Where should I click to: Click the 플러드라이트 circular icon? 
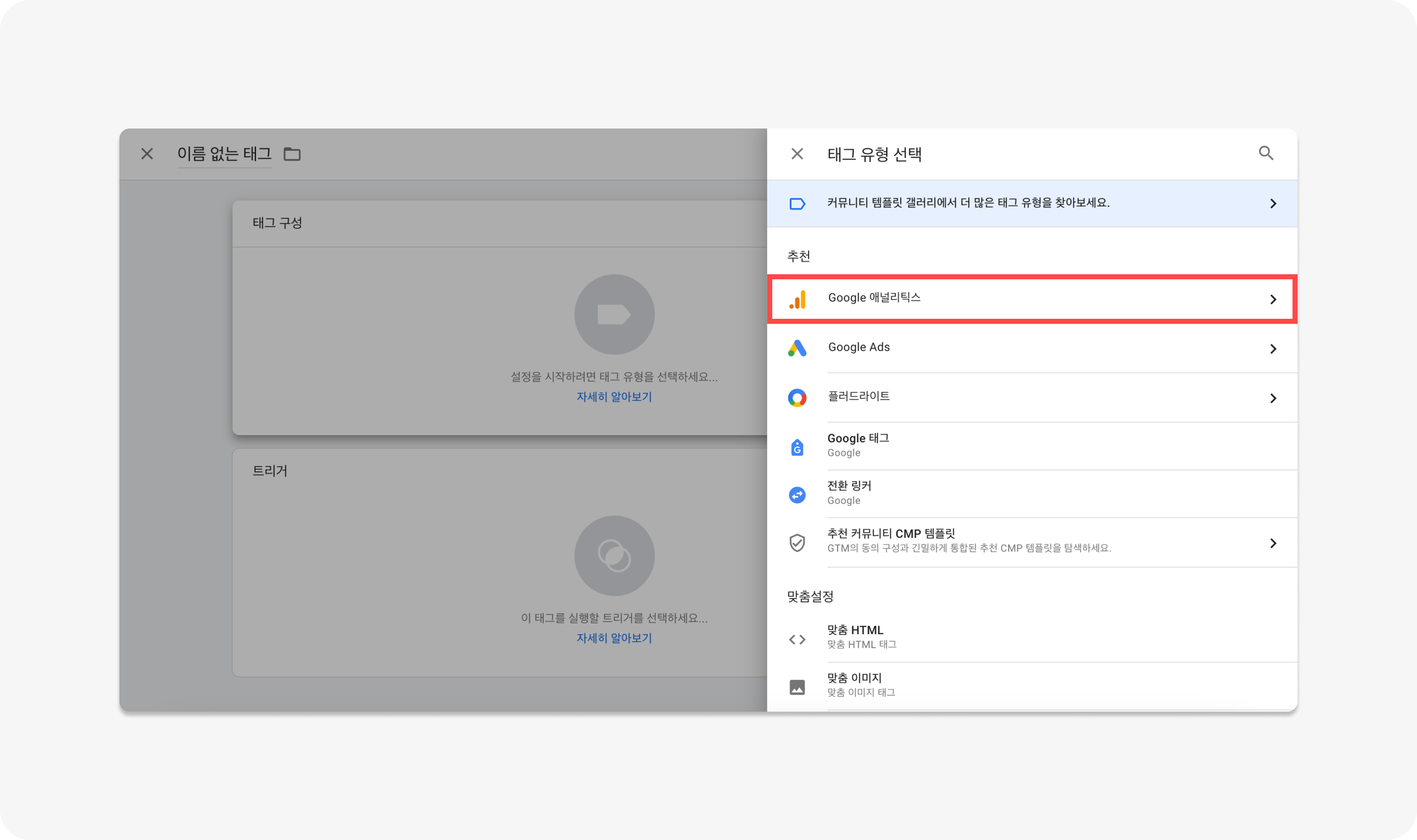pyautogui.click(x=797, y=397)
